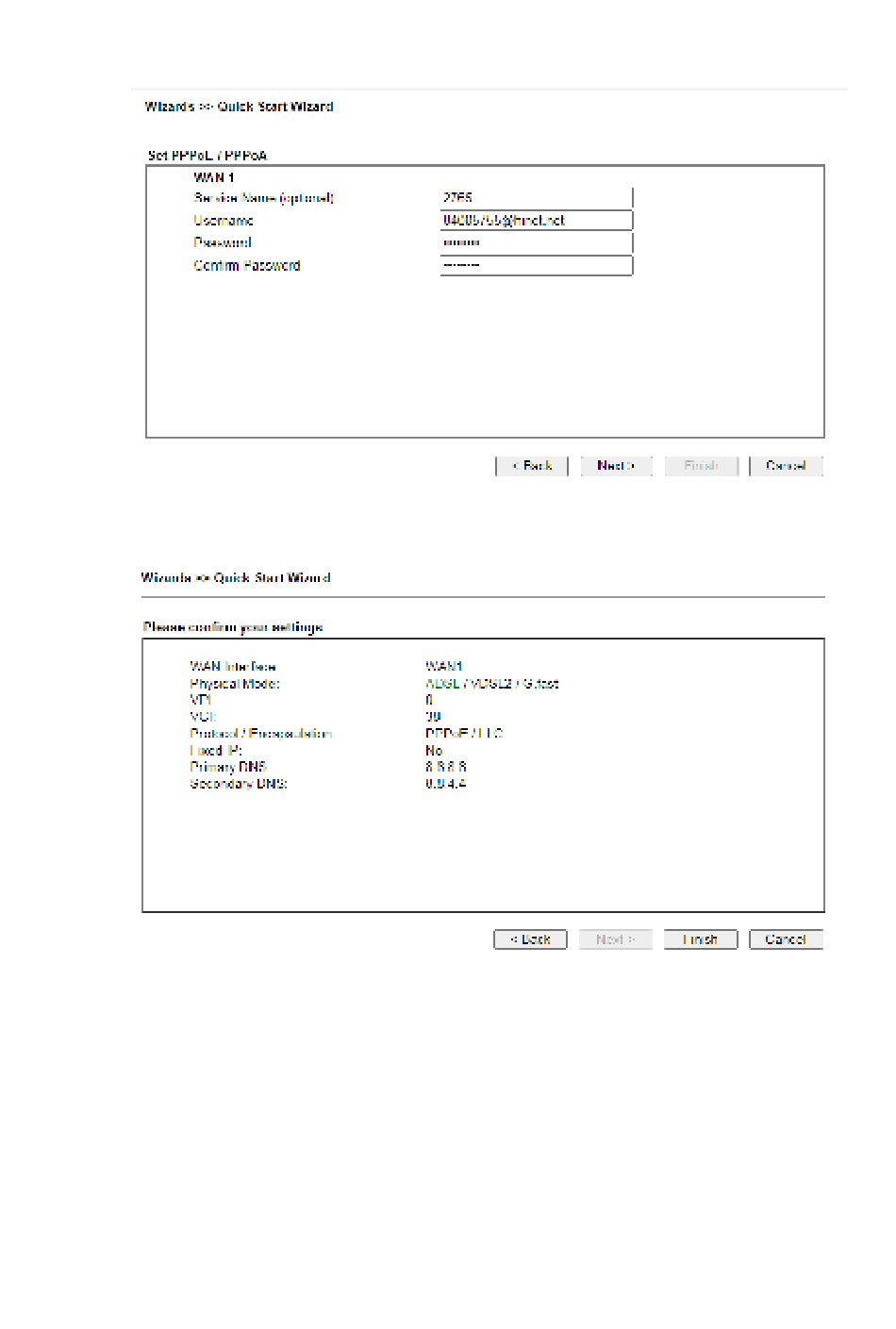Image resolution: width=896 pixels, height=1329 pixels.
Task: Focus the Username text field
Action: 536,221
